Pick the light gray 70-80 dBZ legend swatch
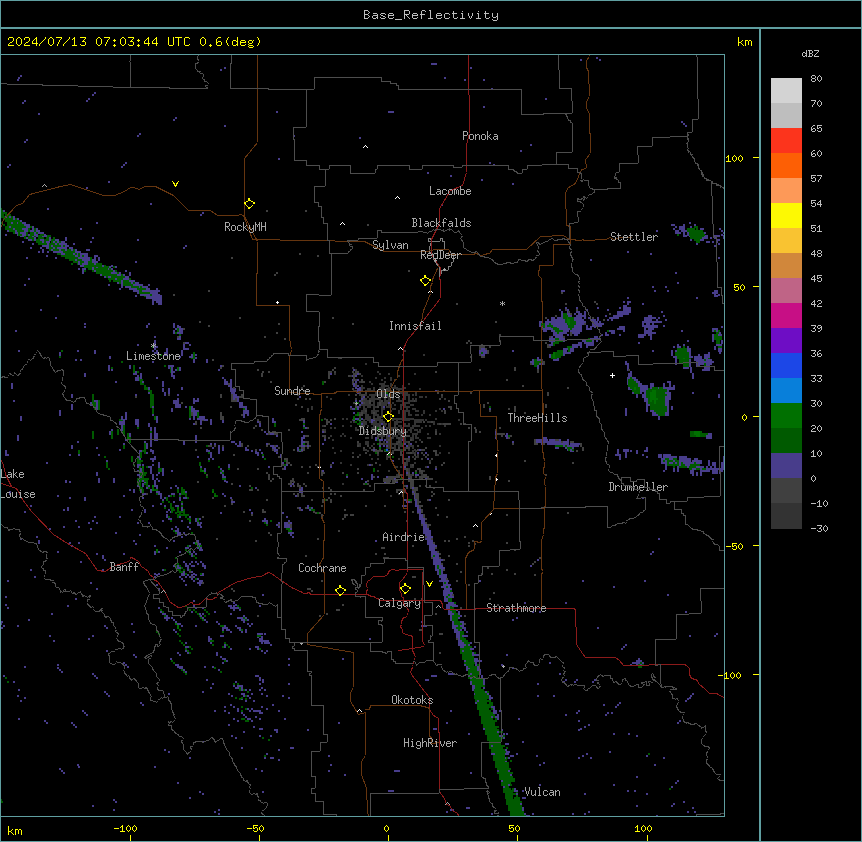This screenshot has width=862, height=842. (x=786, y=91)
